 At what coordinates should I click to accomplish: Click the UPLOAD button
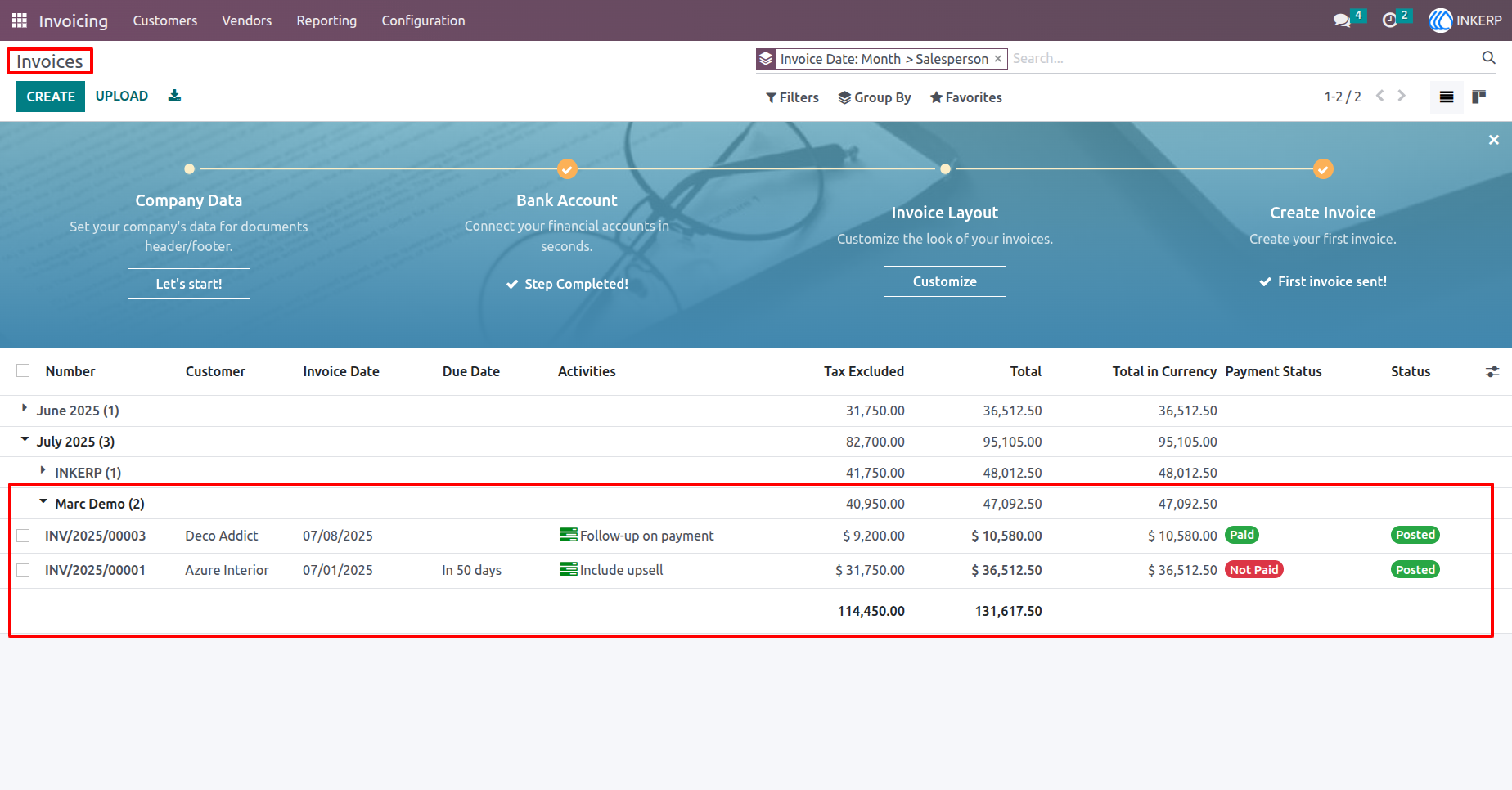pyautogui.click(x=122, y=96)
